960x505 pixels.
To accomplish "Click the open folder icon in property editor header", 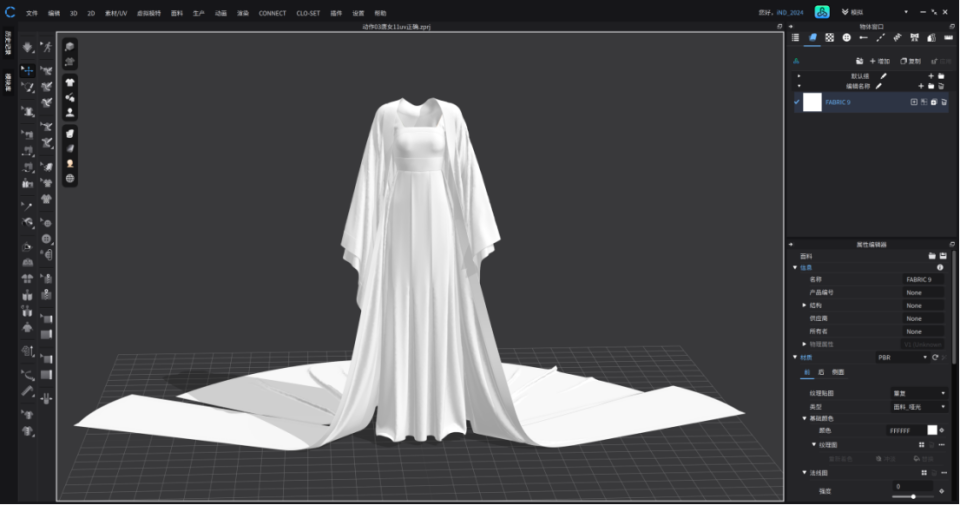I will click(x=932, y=256).
